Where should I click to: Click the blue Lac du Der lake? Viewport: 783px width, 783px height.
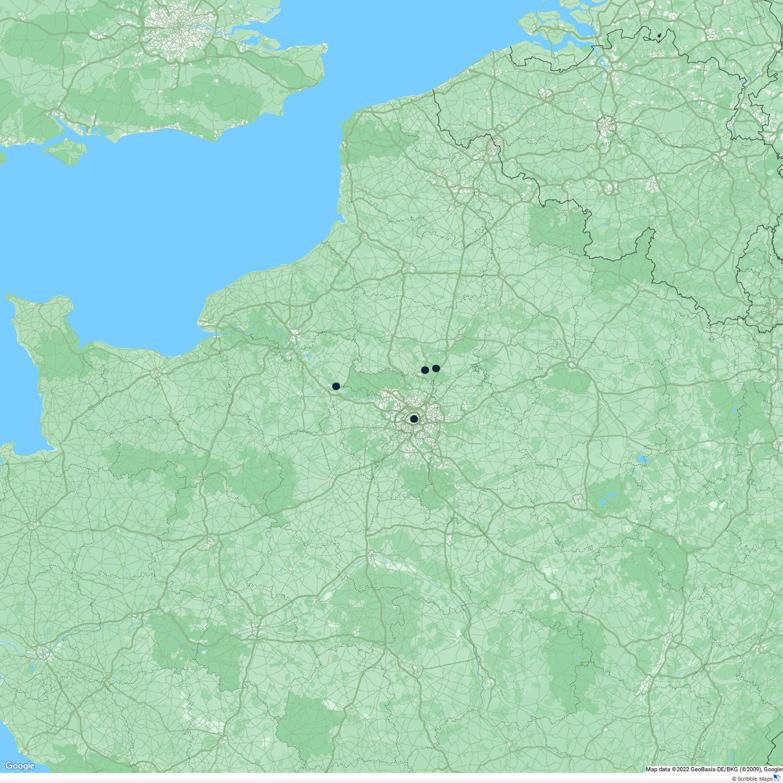coord(643,458)
